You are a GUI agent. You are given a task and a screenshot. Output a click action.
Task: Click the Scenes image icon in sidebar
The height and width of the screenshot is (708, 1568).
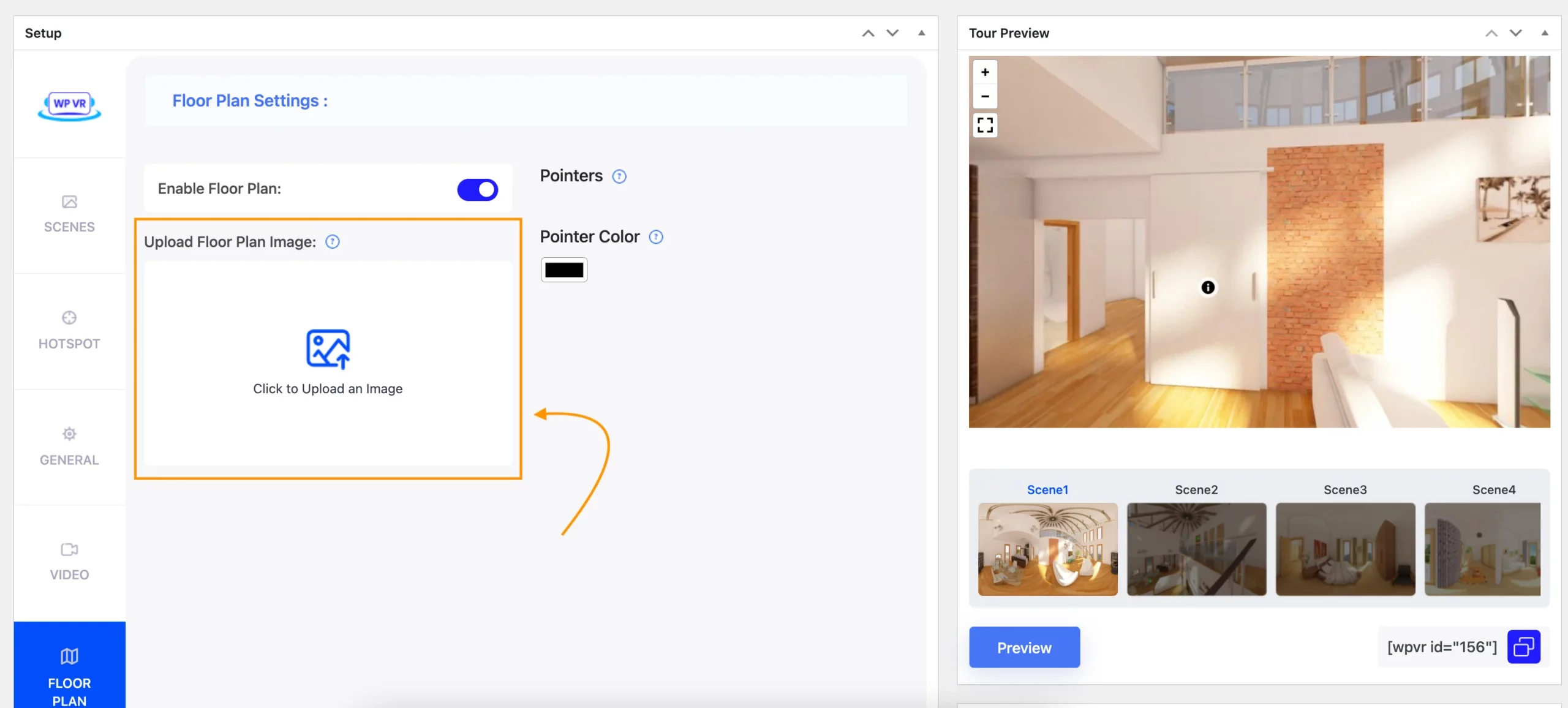pos(69,201)
